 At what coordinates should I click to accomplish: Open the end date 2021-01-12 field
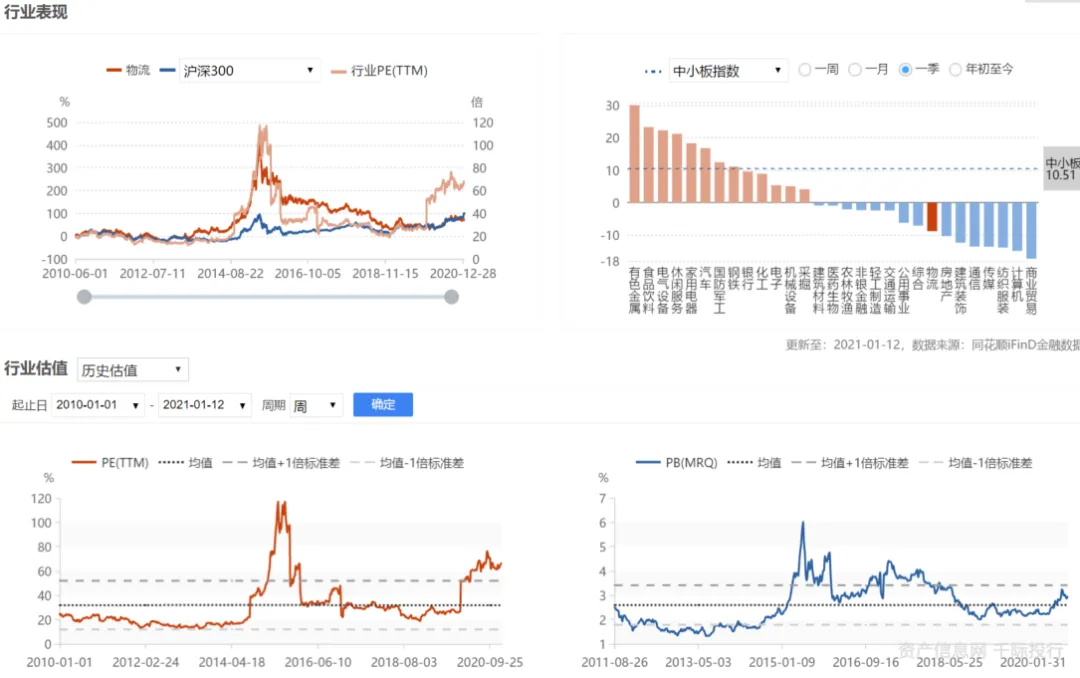(205, 405)
